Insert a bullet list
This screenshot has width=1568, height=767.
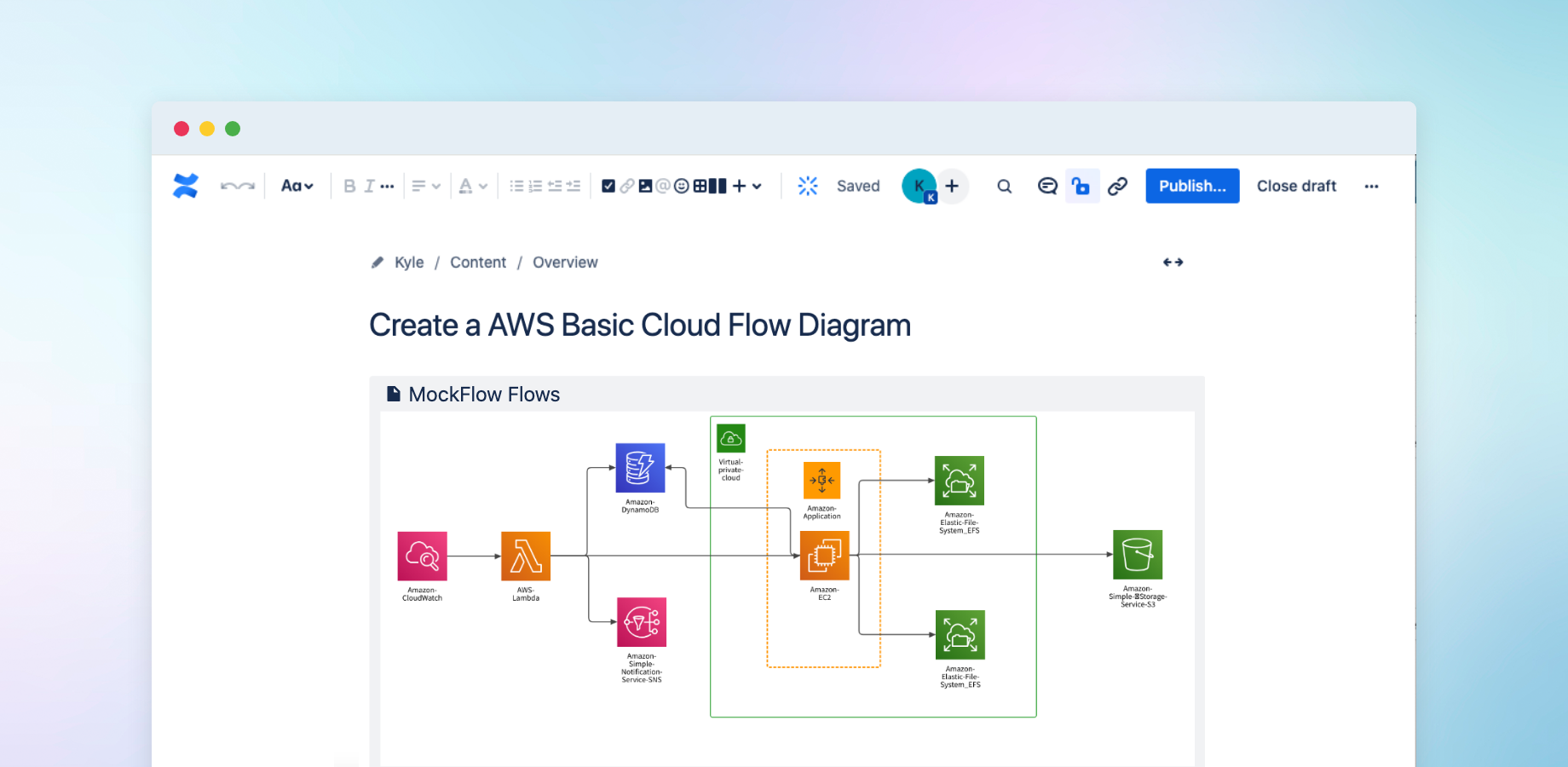click(516, 186)
